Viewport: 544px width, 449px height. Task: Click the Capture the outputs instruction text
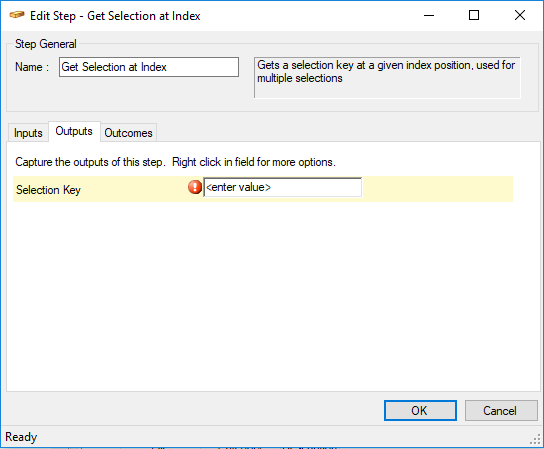(x=175, y=162)
